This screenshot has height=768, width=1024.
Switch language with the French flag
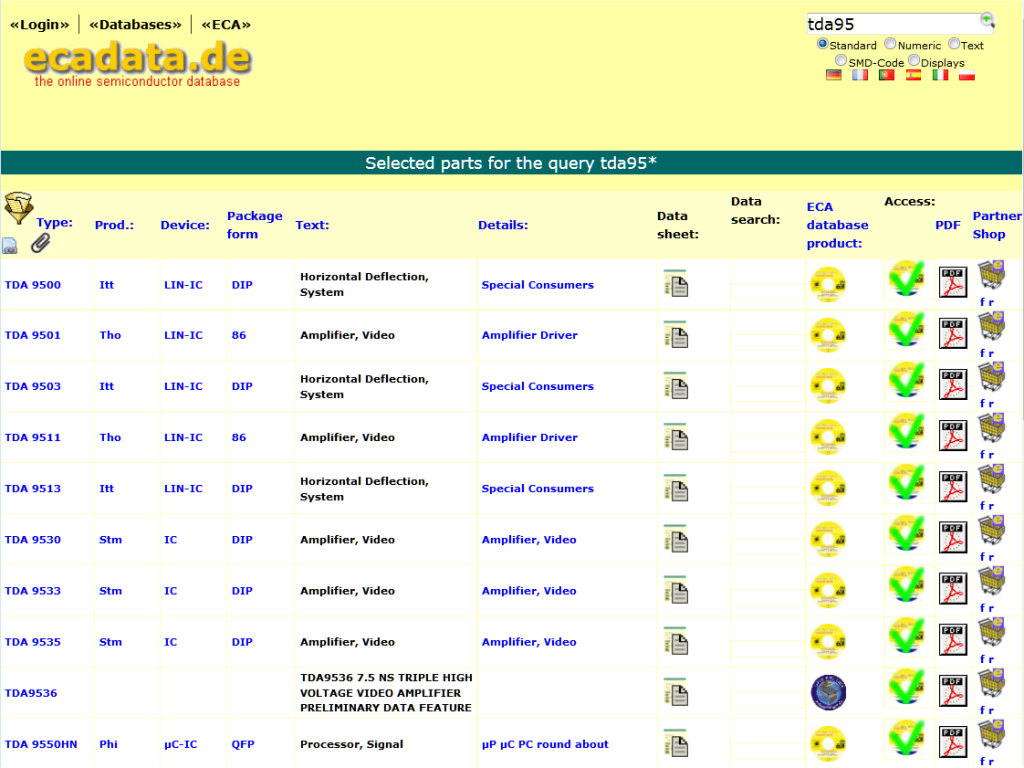coord(860,75)
